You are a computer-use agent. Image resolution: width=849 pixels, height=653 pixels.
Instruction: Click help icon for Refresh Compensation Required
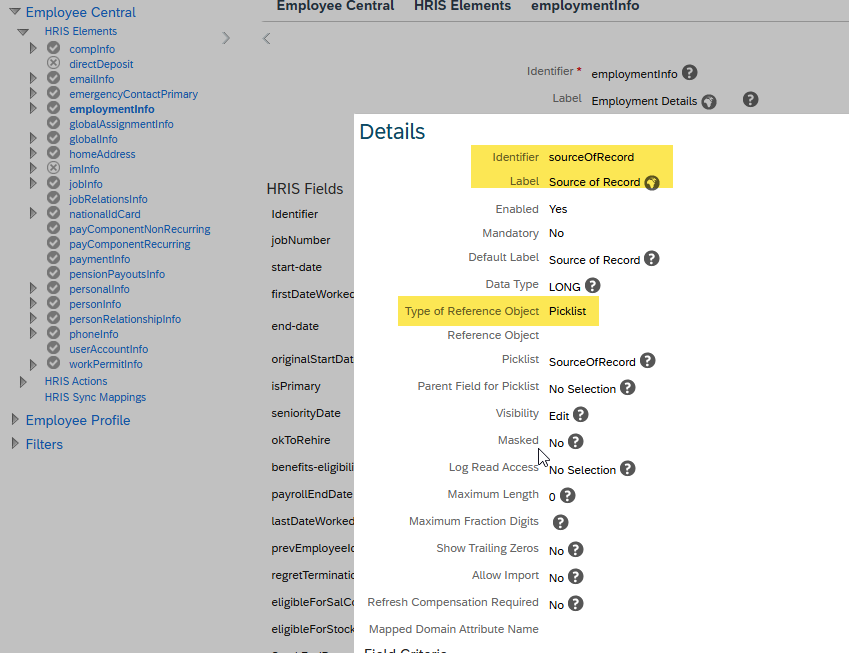(576, 604)
